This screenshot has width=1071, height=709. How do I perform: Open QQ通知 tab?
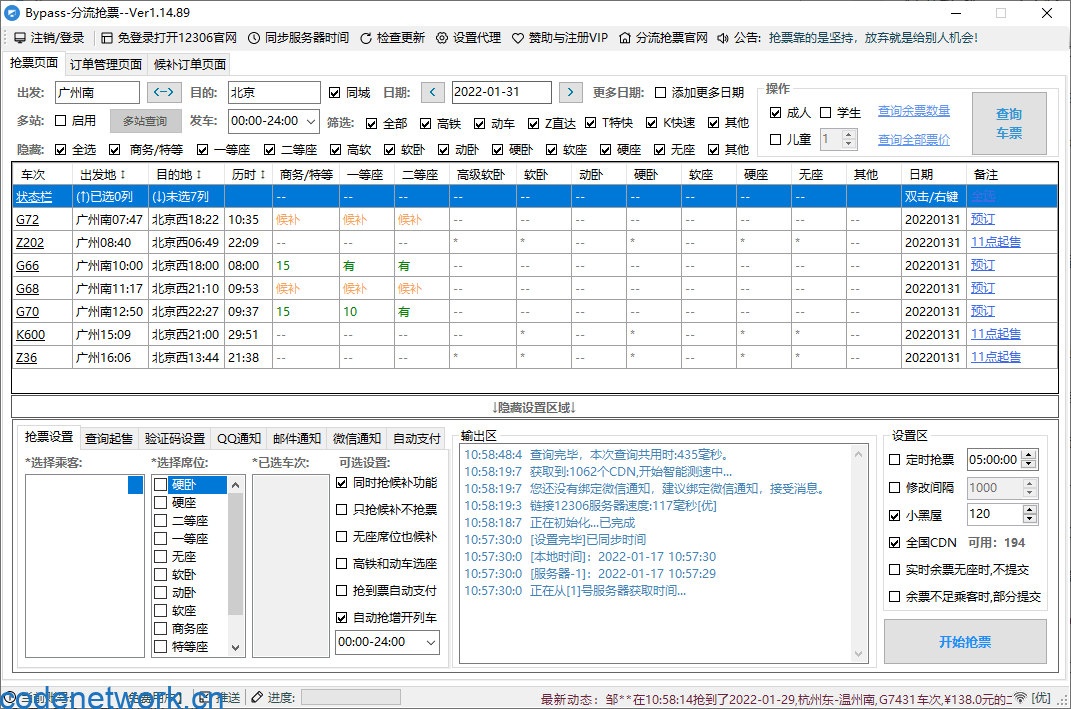coord(239,439)
